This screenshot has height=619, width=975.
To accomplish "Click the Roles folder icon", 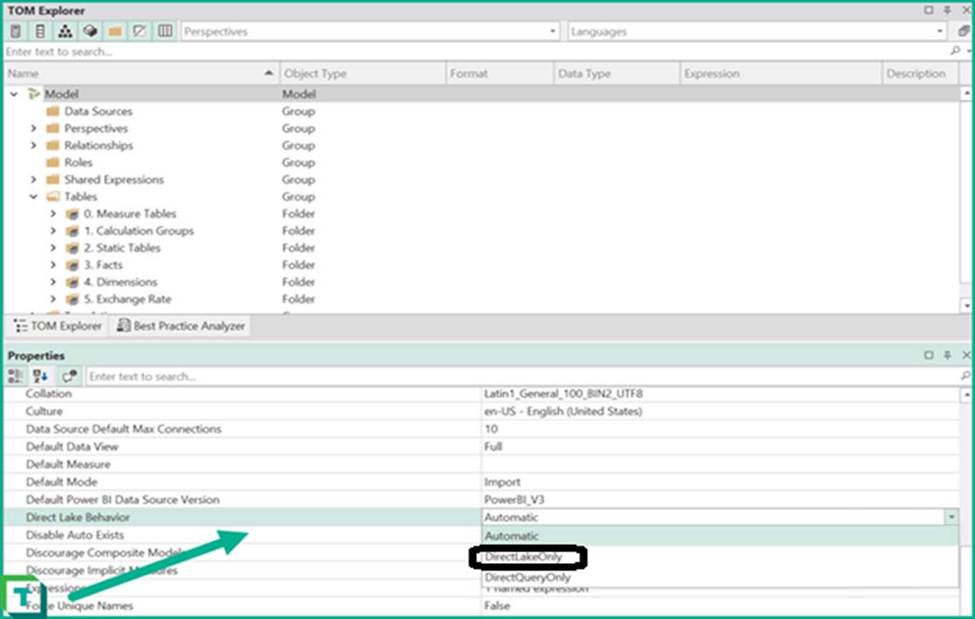I will (x=53, y=162).
